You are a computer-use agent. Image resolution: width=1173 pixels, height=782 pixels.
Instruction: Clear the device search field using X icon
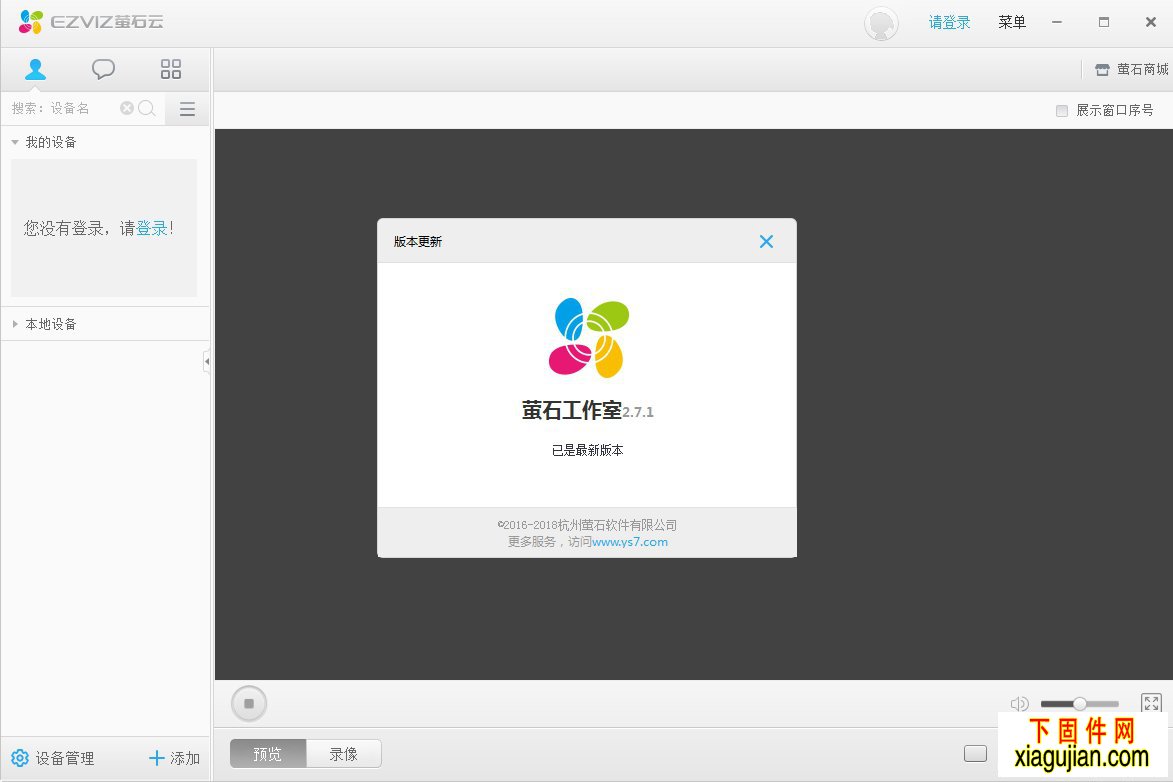coord(127,109)
